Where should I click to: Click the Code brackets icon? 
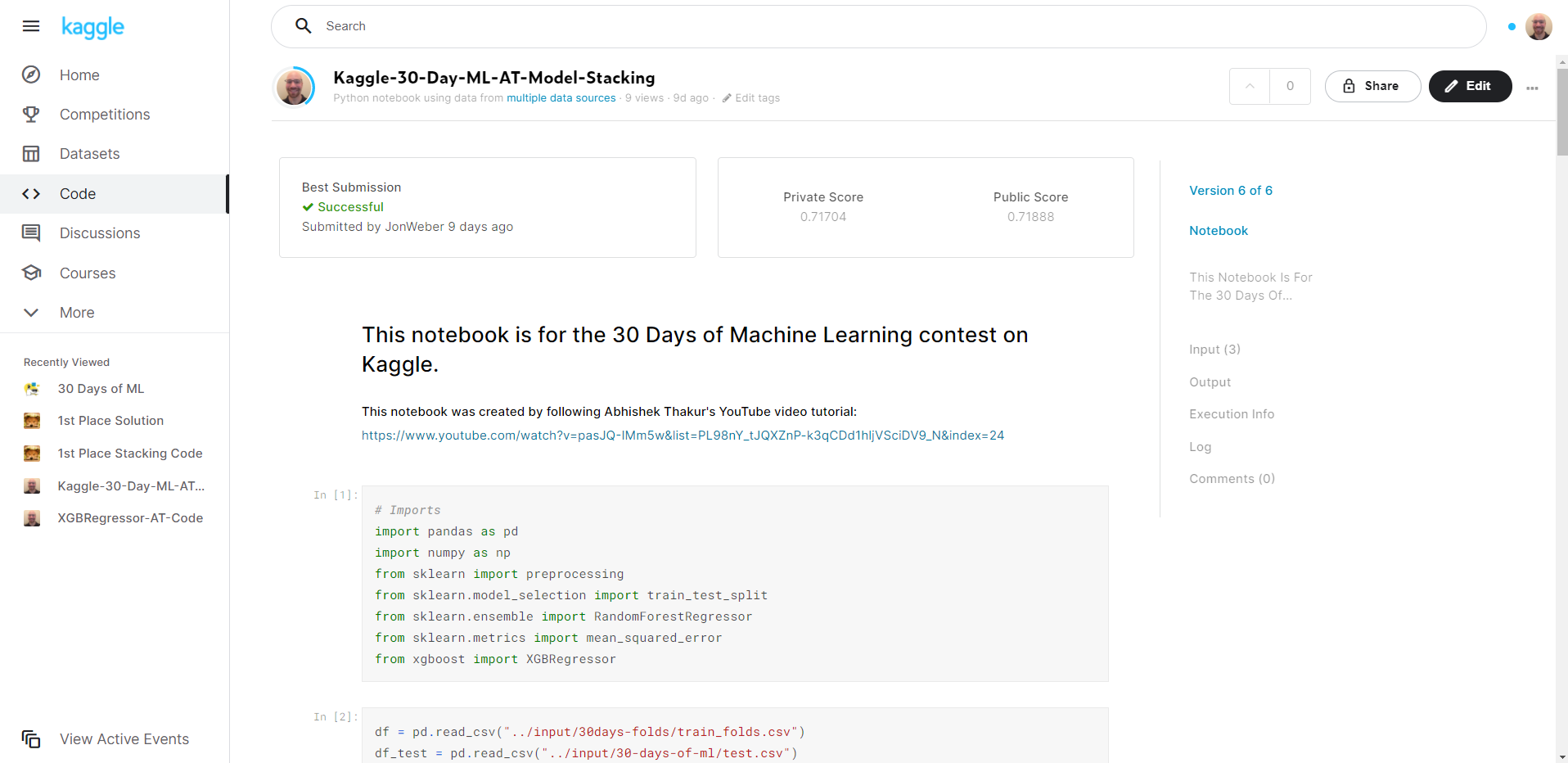click(31, 194)
